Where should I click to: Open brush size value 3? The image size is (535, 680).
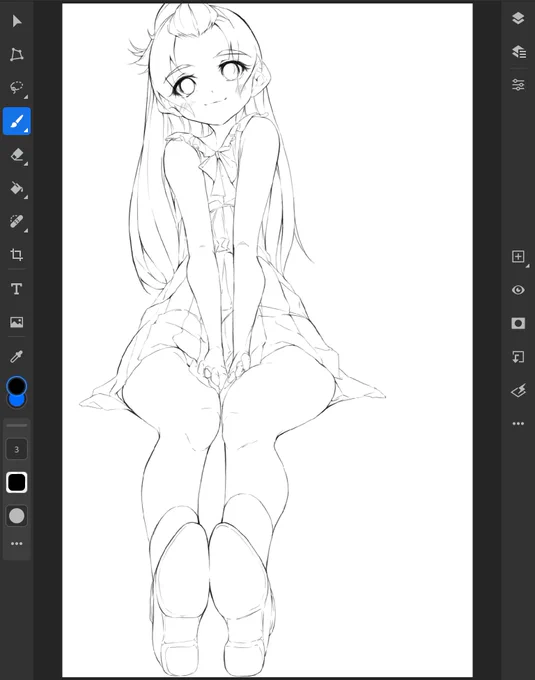click(16, 449)
